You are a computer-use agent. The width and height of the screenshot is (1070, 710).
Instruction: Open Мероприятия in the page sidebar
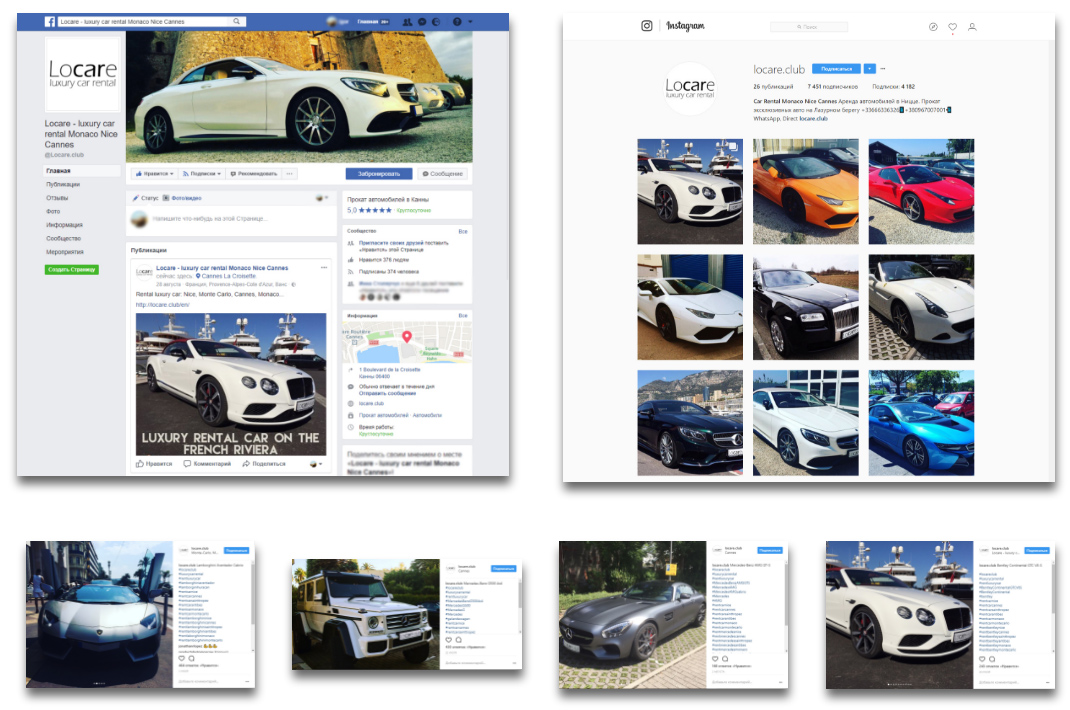click(x=65, y=252)
